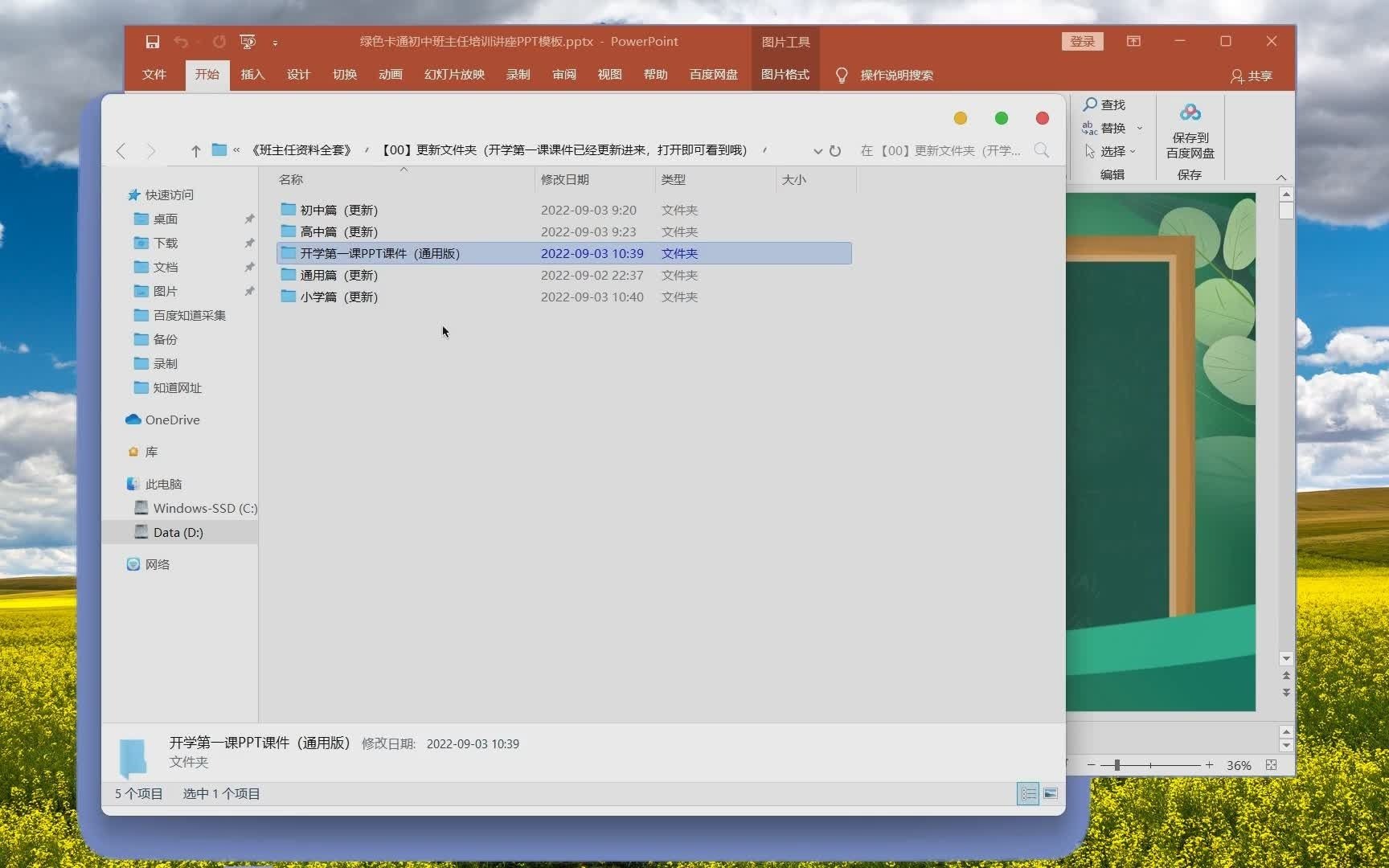This screenshot has width=1389, height=868.
Task: Switch to the 动画 ribbon tab
Action: click(390, 75)
